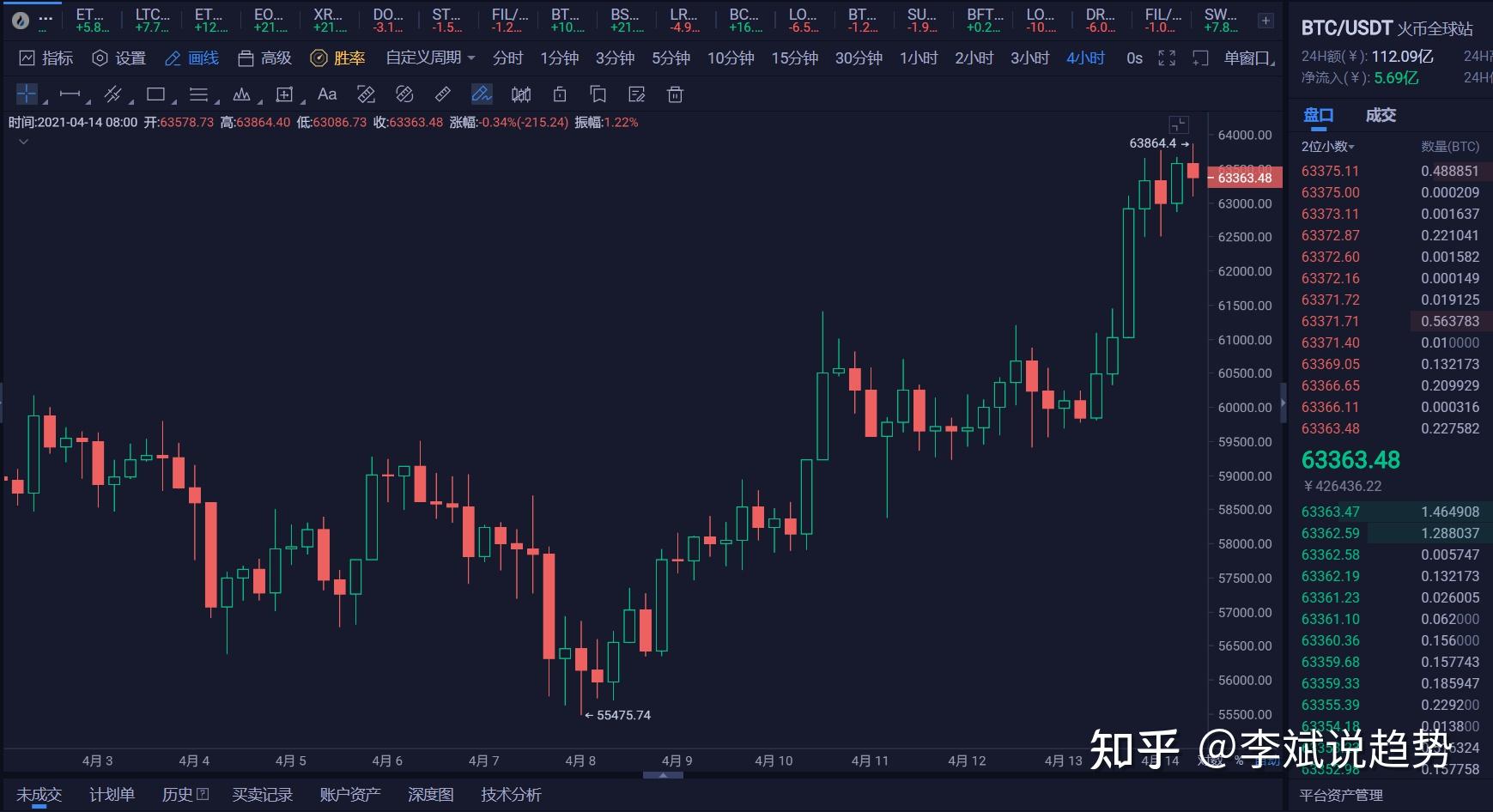
Task: Open 设置 chart settings
Action: pyautogui.click(x=119, y=58)
